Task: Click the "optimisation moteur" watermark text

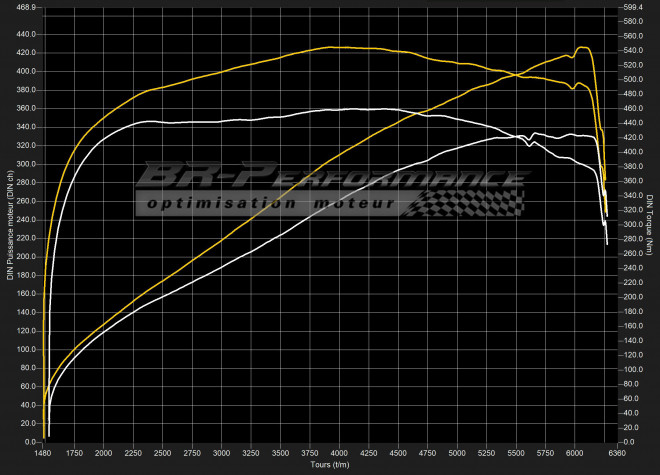Action: (x=270, y=203)
